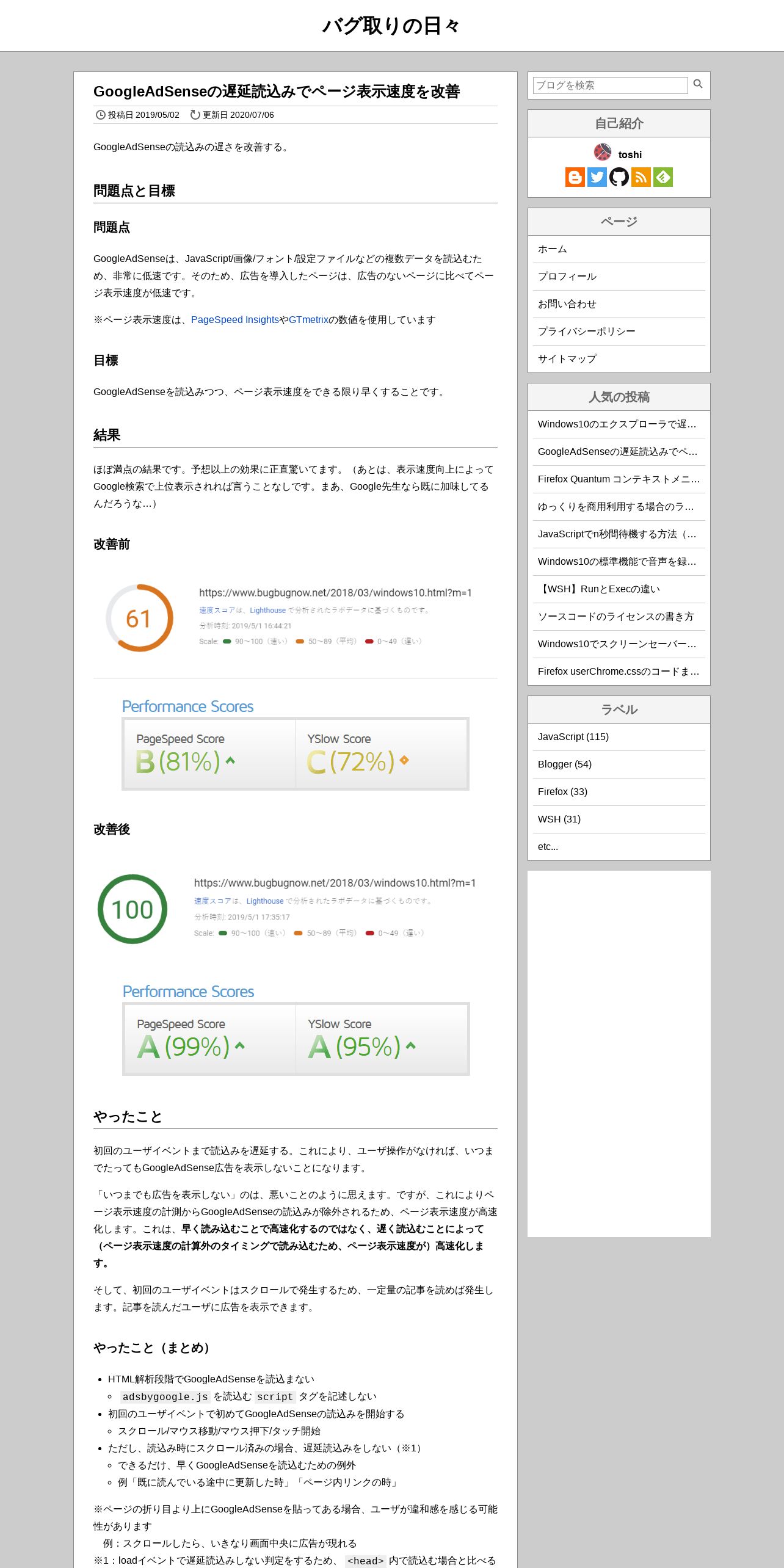Go to プライバシーポリシー page
The image size is (784, 1568).
point(619,332)
